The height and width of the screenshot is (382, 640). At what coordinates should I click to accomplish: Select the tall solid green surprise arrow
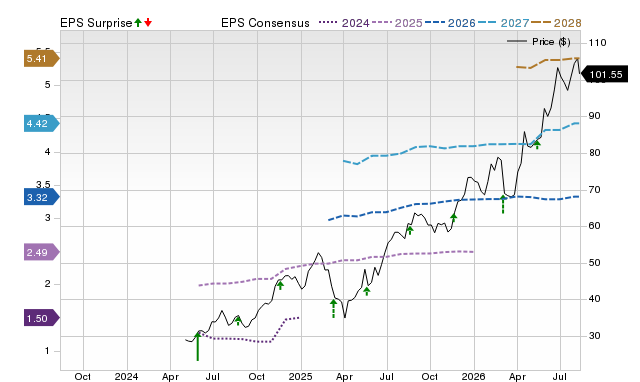coord(198,346)
